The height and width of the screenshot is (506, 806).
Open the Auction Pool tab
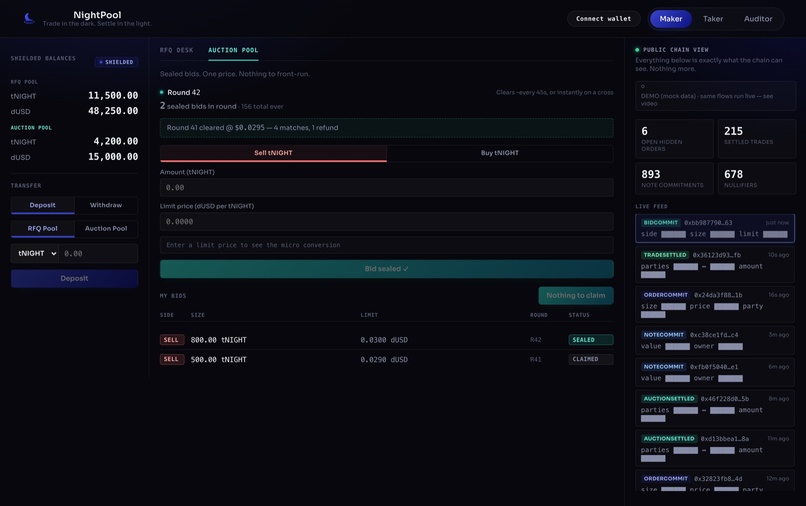click(233, 50)
